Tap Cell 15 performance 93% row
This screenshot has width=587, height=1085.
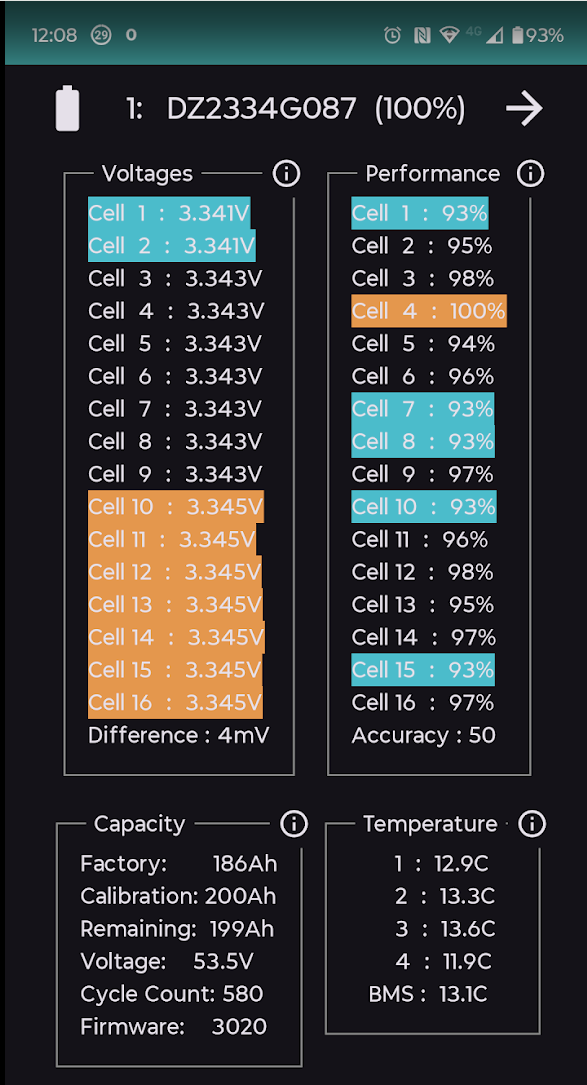423,670
